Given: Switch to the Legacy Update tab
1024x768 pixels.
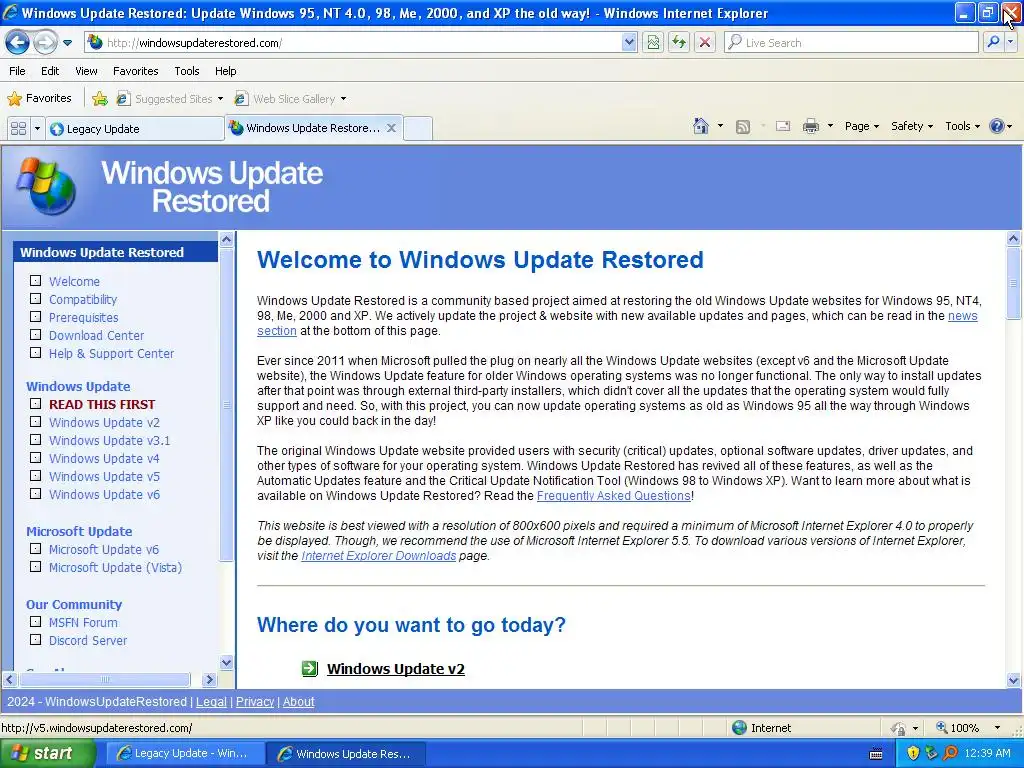Looking at the screenshot, I should tap(135, 129).
